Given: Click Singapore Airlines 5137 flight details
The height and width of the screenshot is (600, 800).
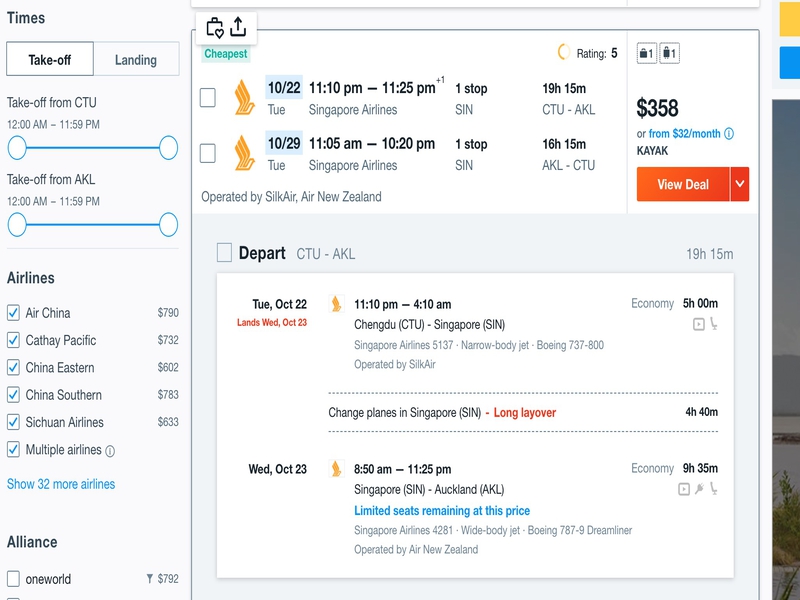Looking at the screenshot, I should [x=479, y=345].
